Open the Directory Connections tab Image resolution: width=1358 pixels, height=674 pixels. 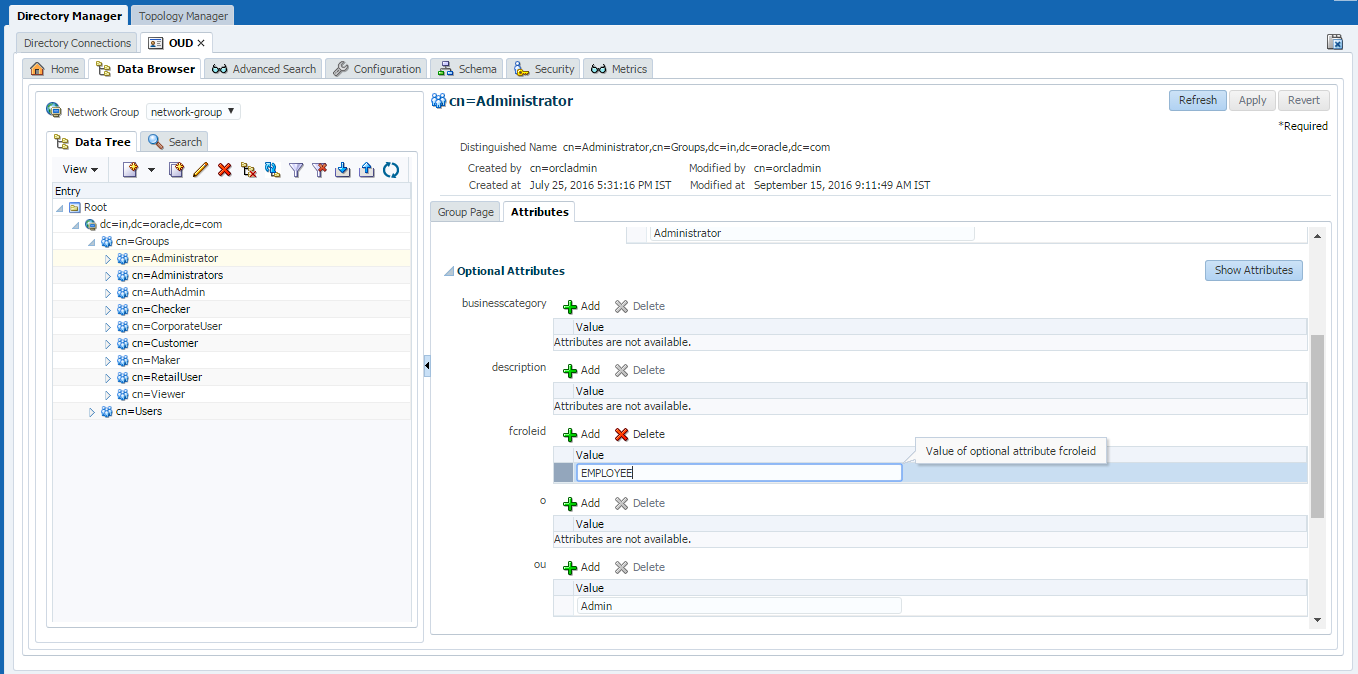[77, 43]
